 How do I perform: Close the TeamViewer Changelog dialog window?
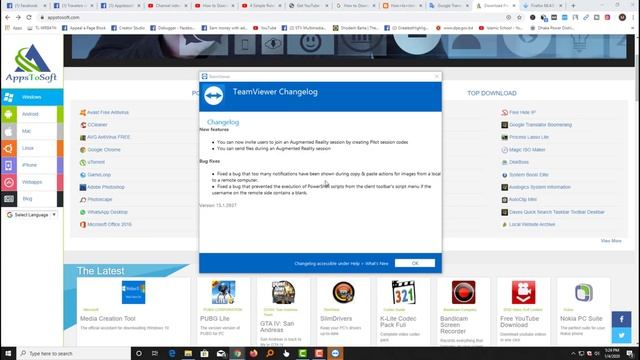436,76
